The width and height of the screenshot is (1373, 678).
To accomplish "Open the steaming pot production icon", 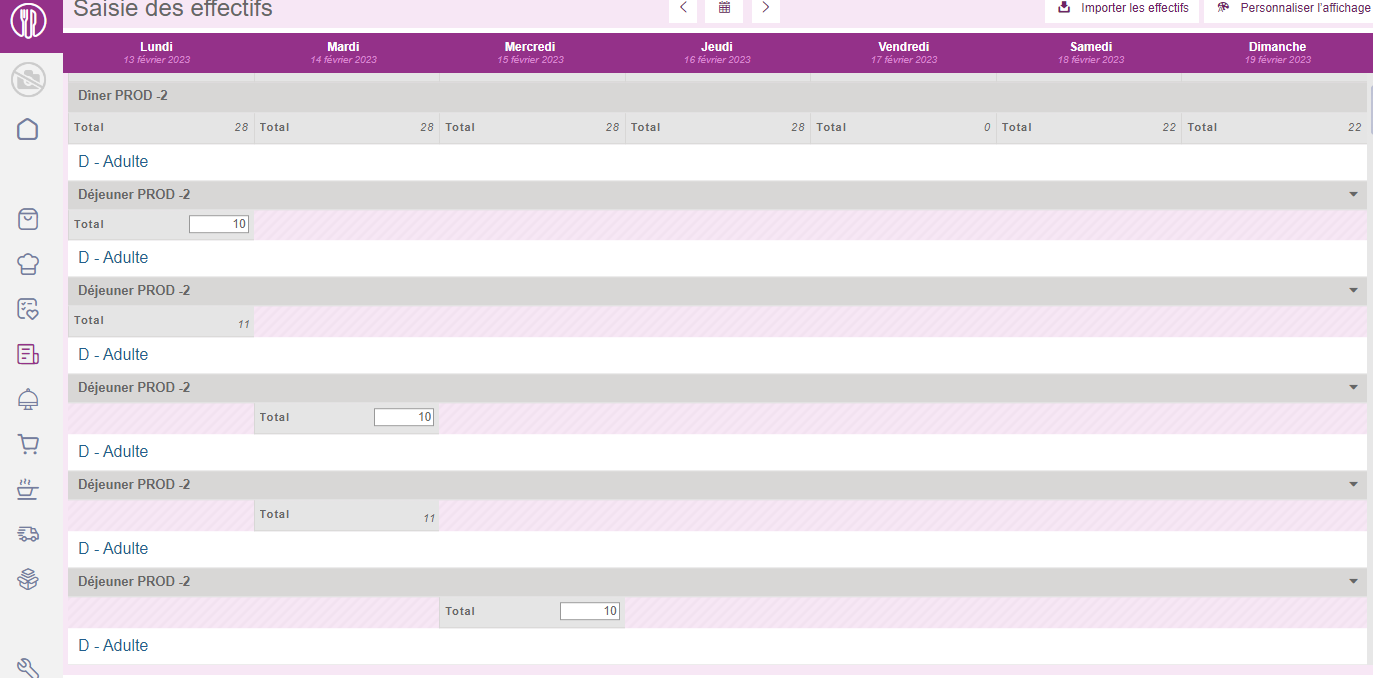I will pos(28,489).
